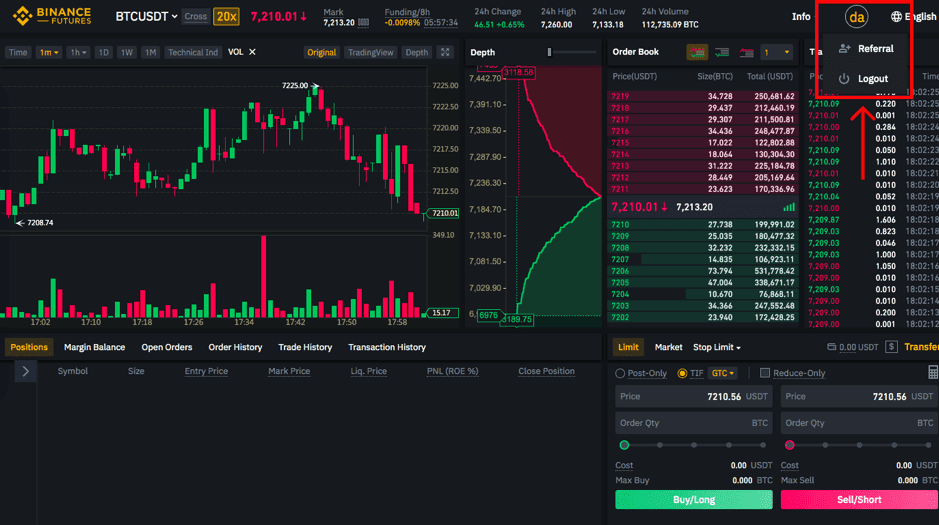
Task: Switch chart to Depth view
Action: pos(416,52)
